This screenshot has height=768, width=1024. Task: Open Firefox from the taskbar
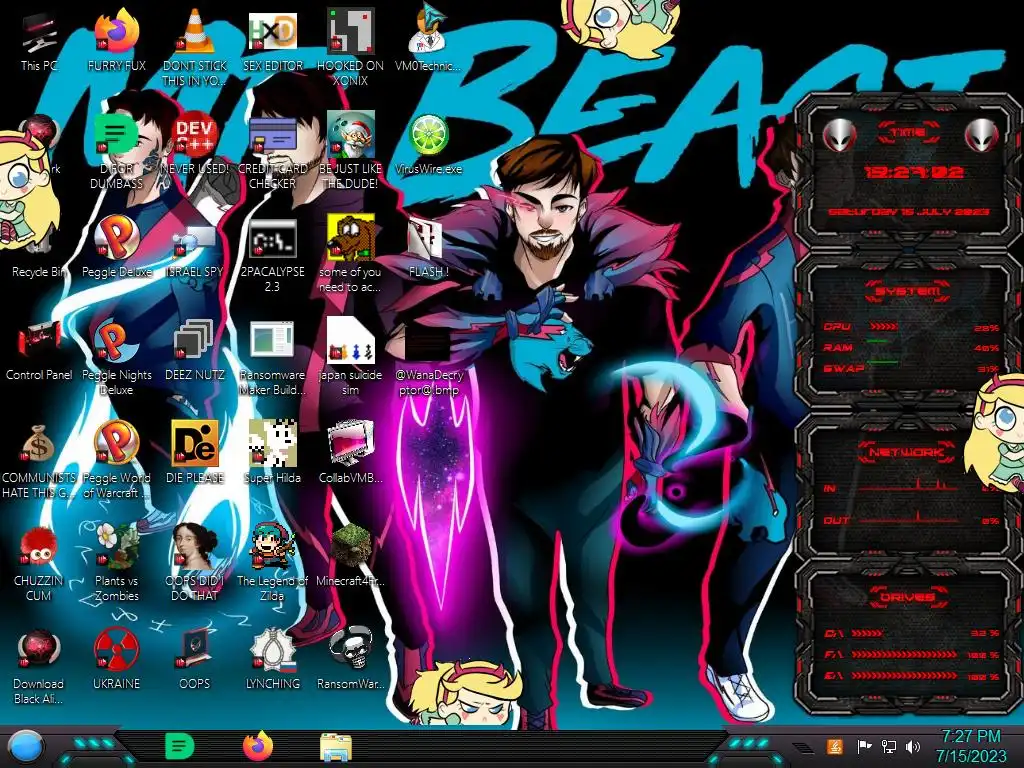(258, 746)
